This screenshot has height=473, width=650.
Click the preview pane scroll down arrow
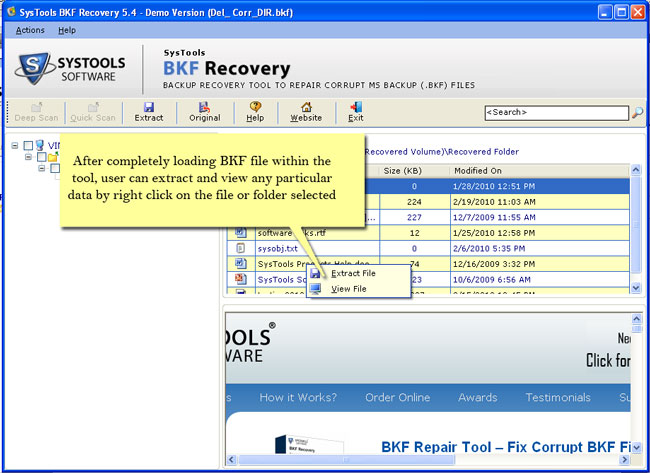637,447
